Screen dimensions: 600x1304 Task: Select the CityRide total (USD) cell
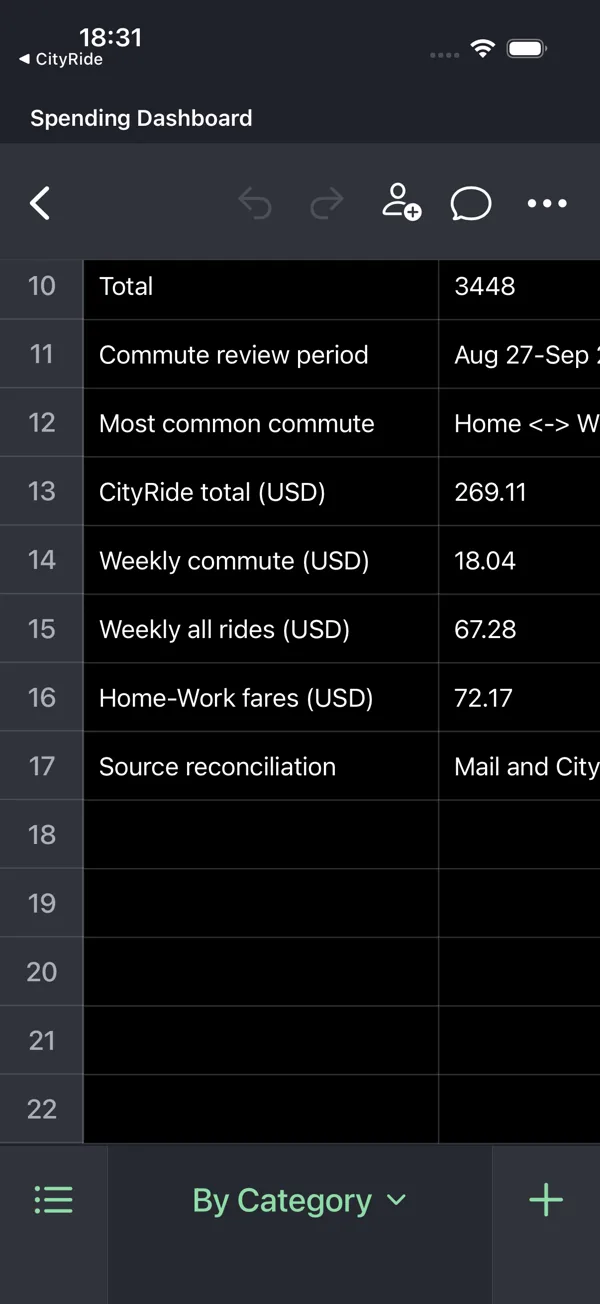click(261, 492)
